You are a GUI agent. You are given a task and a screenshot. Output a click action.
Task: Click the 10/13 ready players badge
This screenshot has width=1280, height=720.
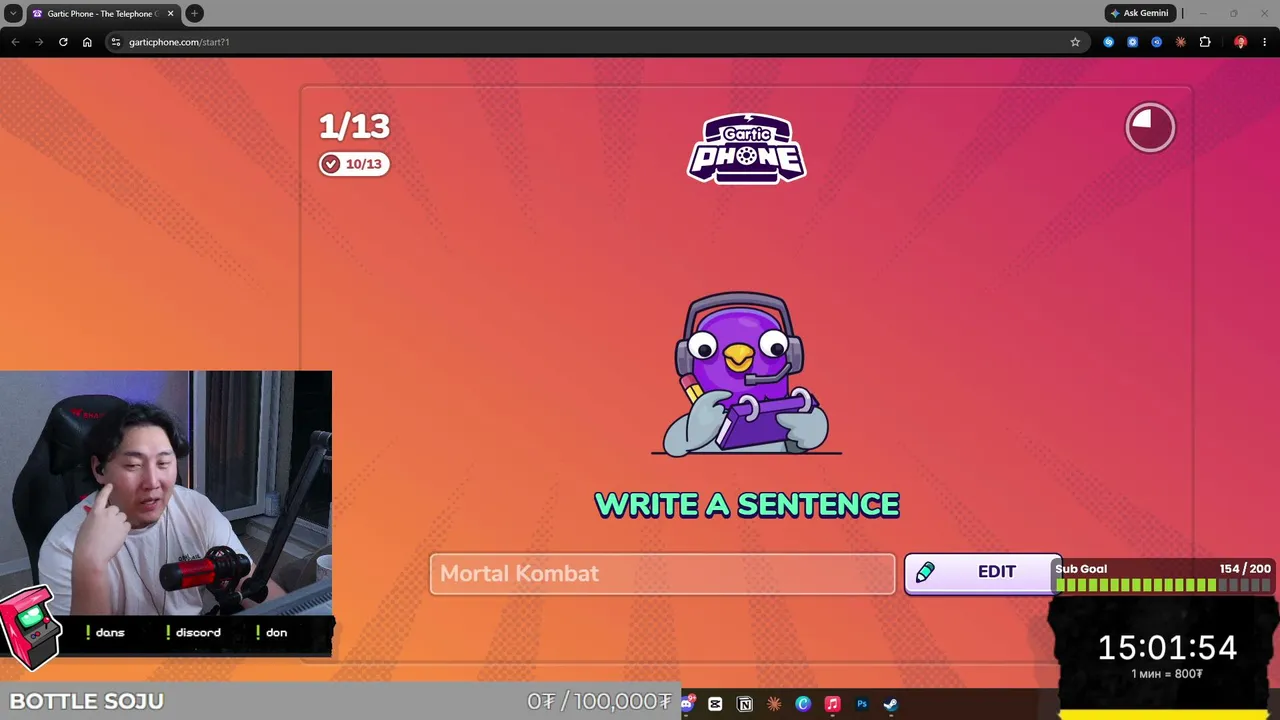[353, 164]
